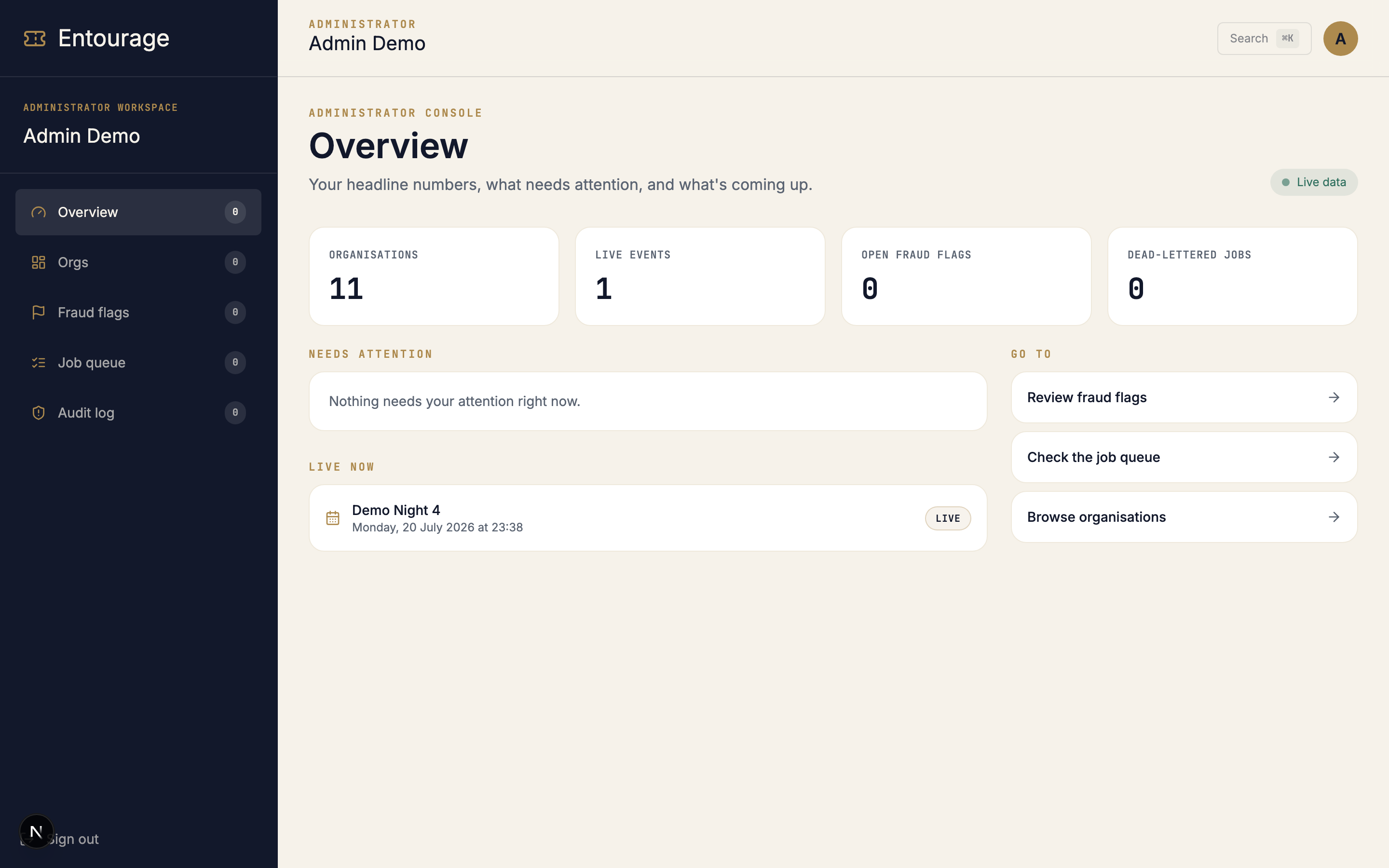
Task: Click the GO TO section label
Action: (x=1031, y=354)
